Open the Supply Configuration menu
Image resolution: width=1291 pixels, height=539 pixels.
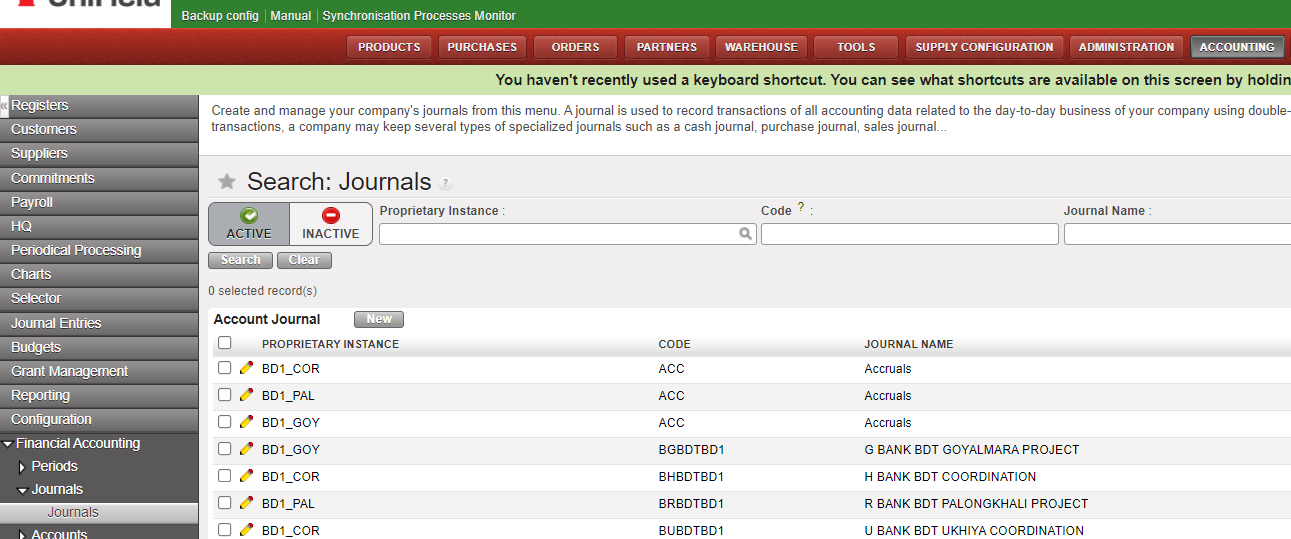pos(984,47)
